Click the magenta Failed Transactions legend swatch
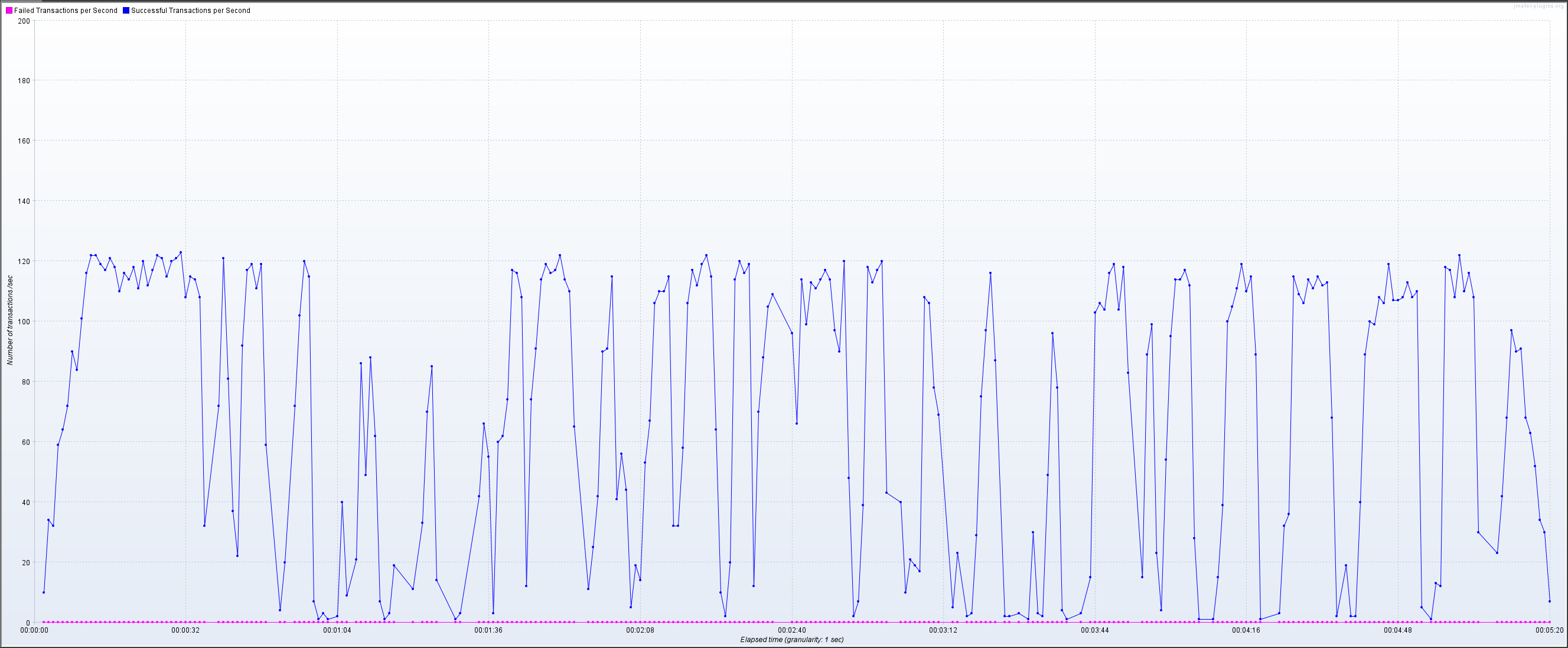 pyautogui.click(x=9, y=11)
